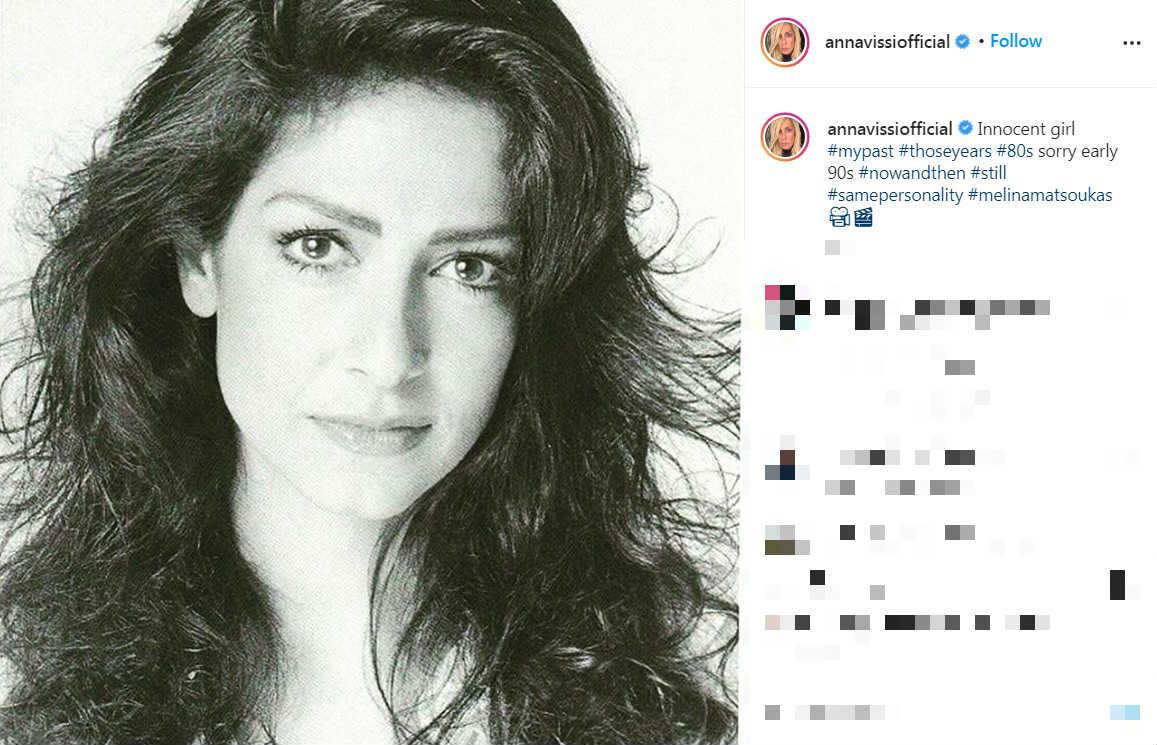The width and height of the screenshot is (1157, 745).
Task: Click the header profile avatar of annavissiofficial
Action: tap(785, 42)
